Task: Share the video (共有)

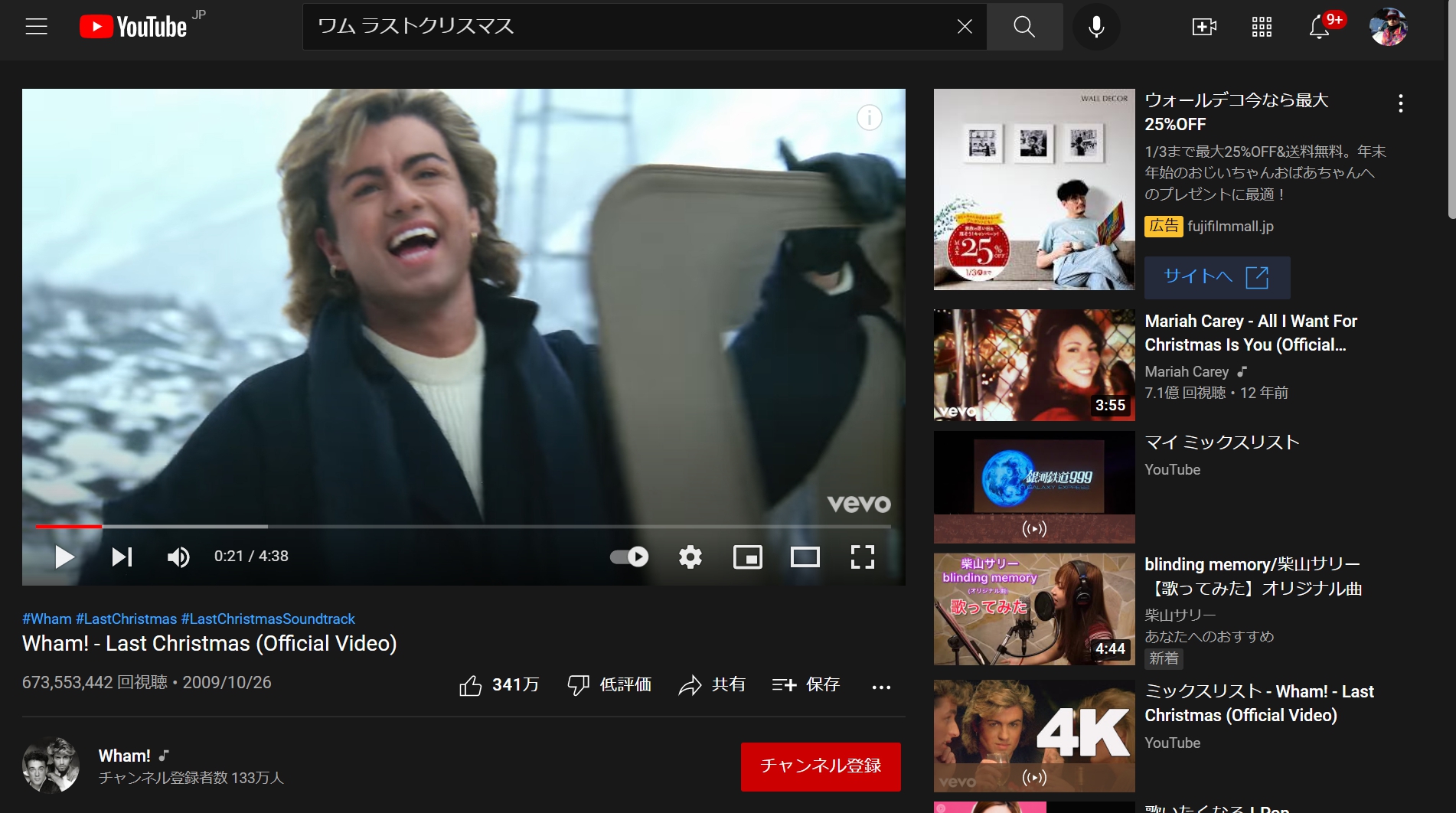Action: [x=712, y=685]
